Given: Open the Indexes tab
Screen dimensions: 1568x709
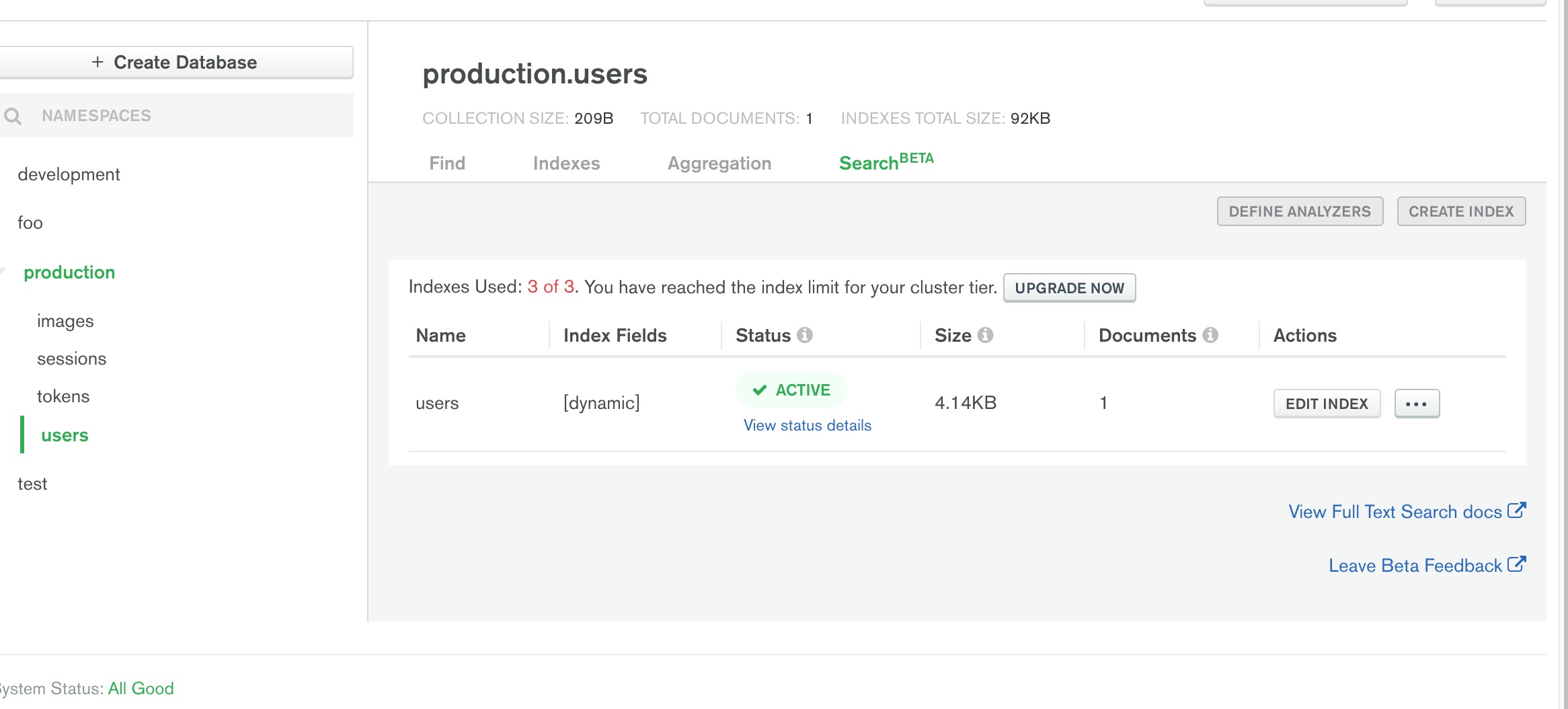Looking at the screenshot, I should [x=566, y=163].
